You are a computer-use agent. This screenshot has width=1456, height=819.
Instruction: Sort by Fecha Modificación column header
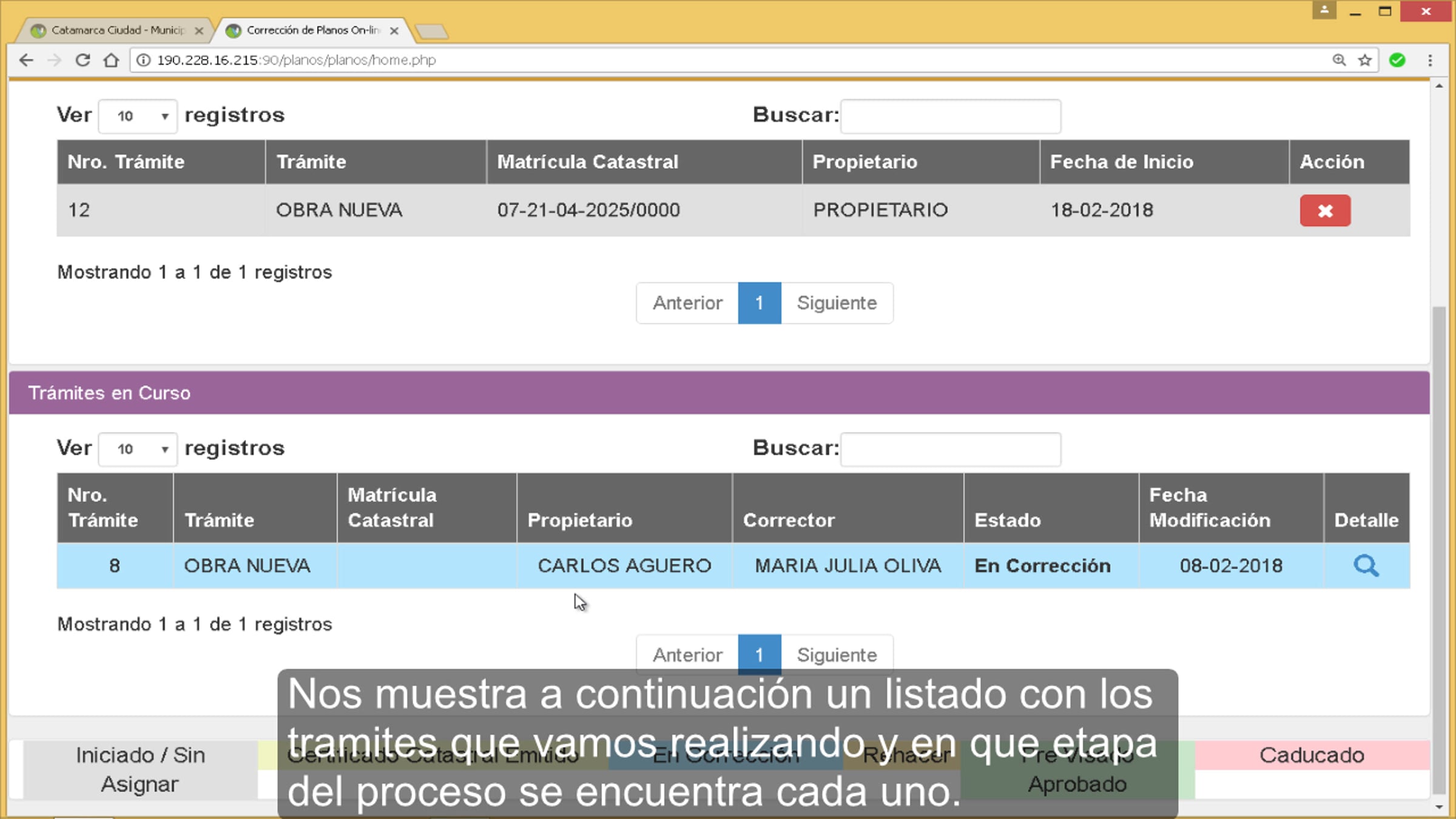[x=1232, y=508]
